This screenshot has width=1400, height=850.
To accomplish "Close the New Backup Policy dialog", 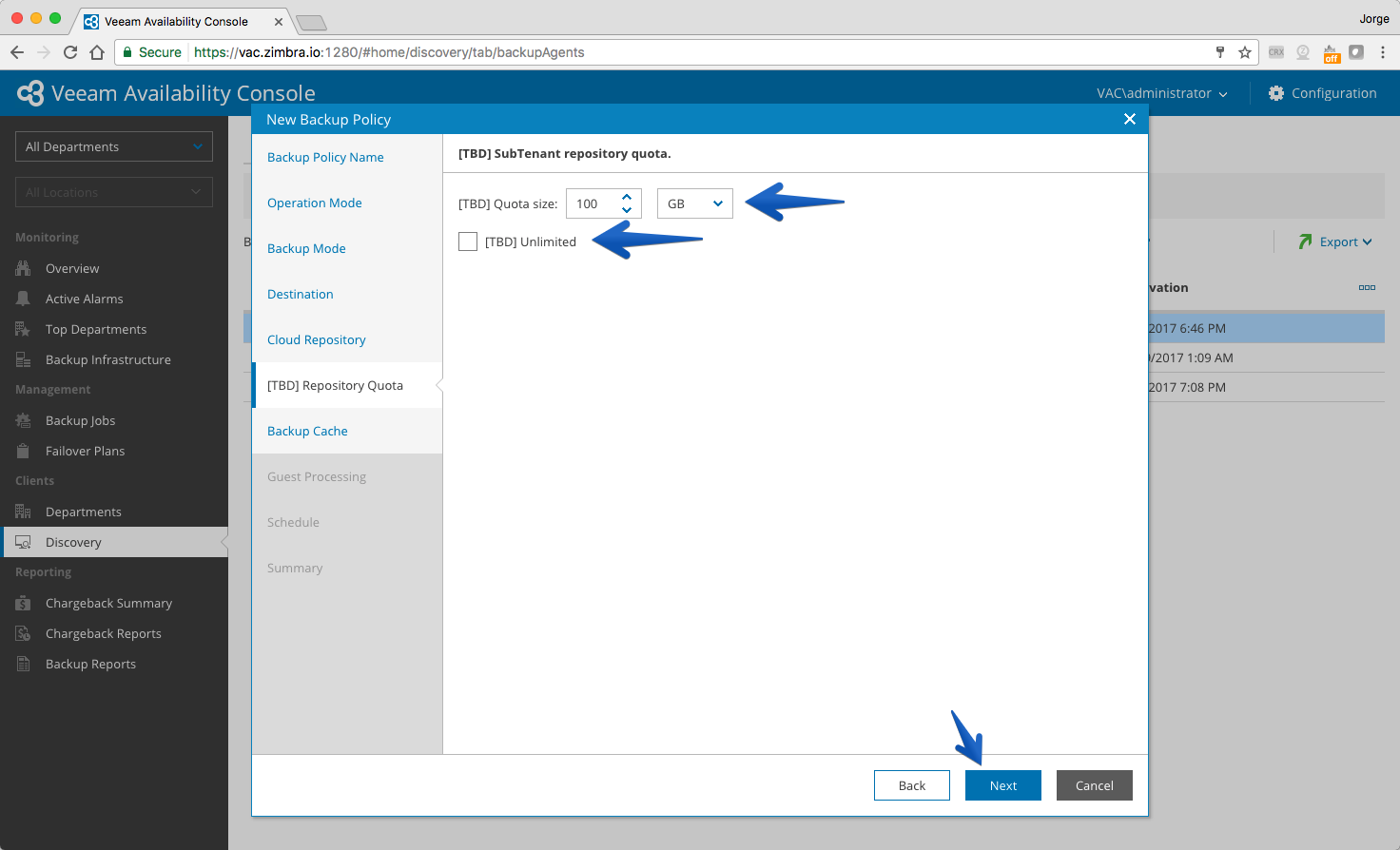I will tap(1130, 119).
